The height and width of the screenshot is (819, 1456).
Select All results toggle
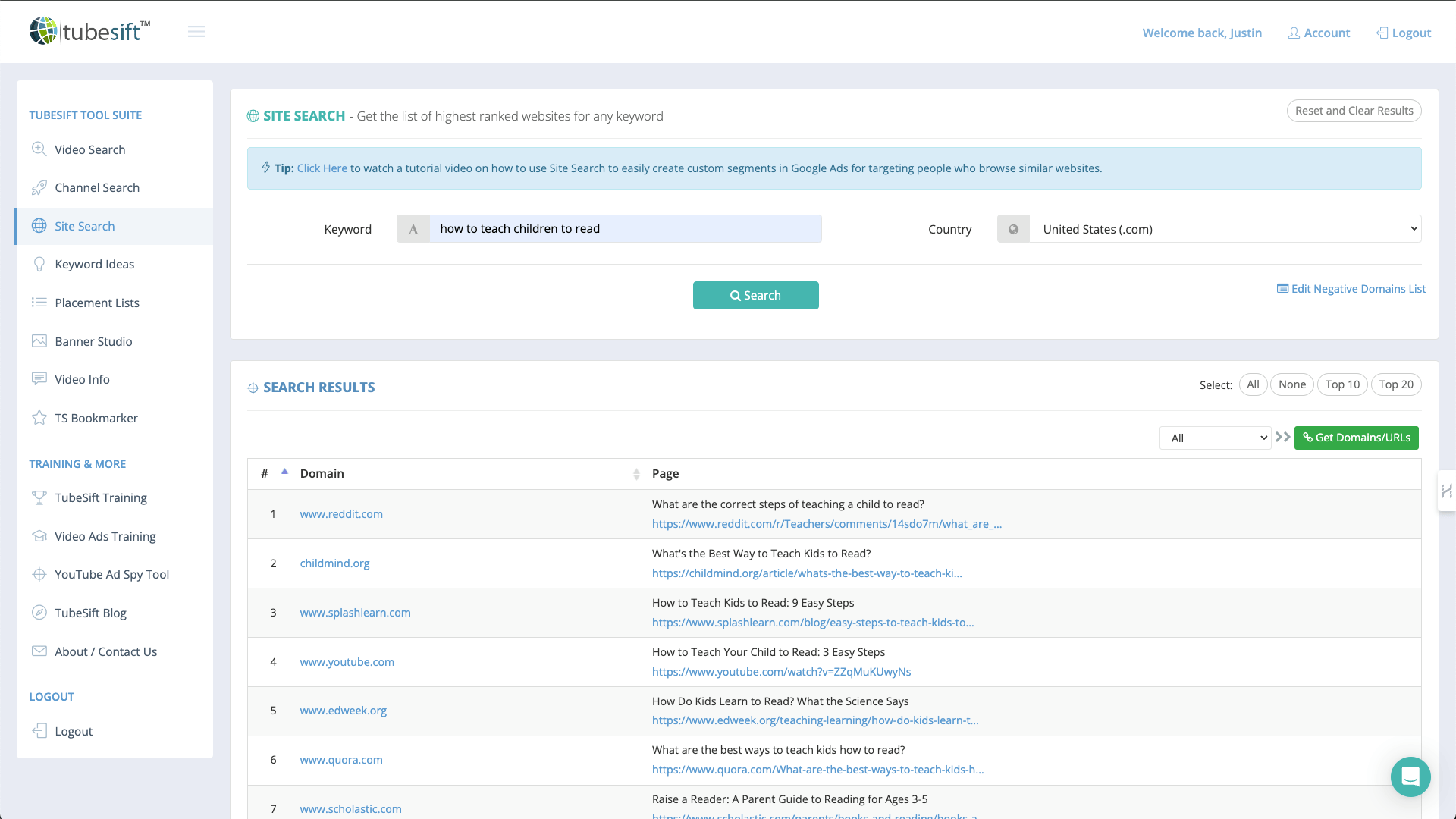(x=1253, y=384)
